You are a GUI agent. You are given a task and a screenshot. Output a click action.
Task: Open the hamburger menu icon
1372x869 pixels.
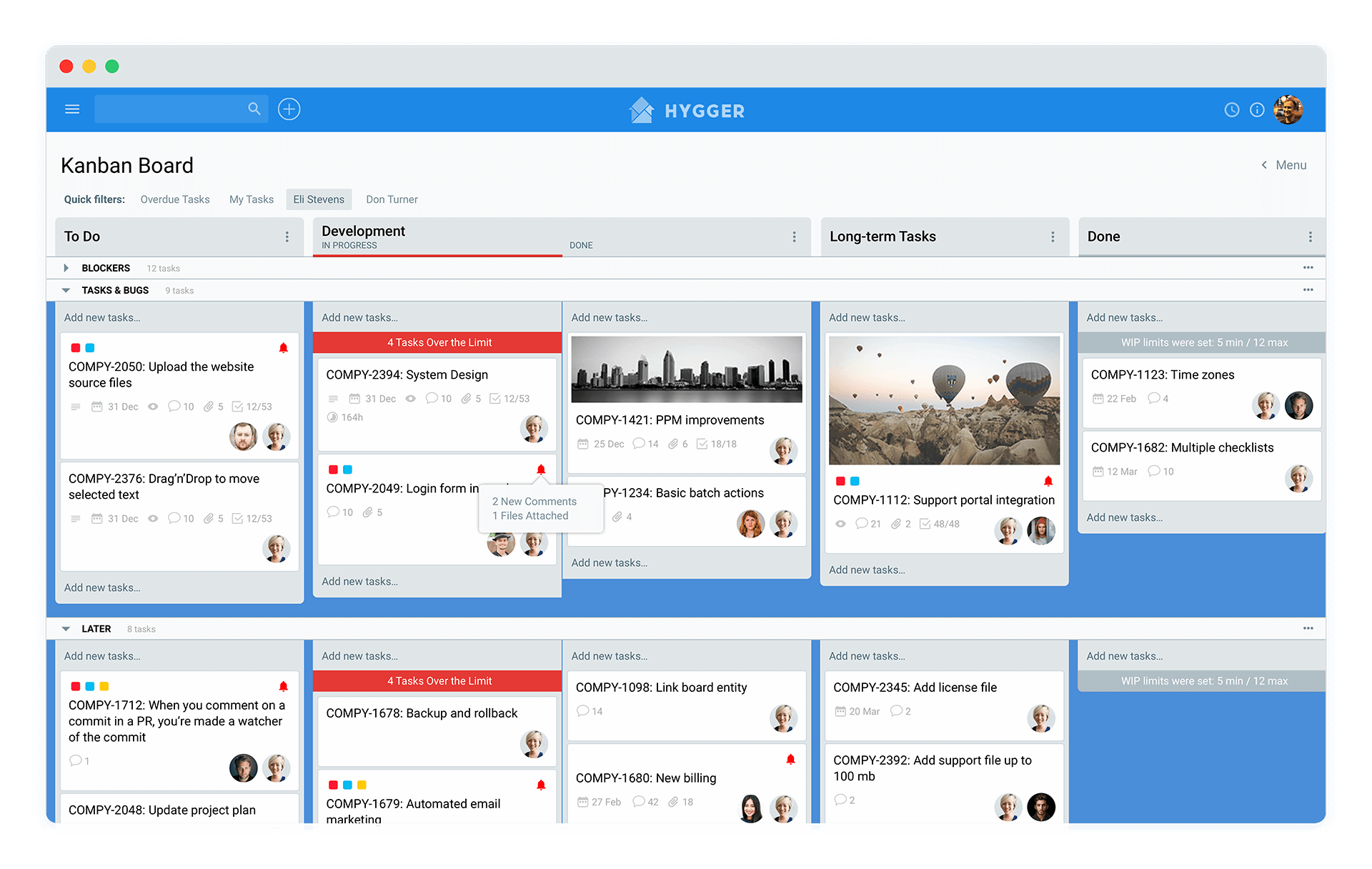[72, 109]
